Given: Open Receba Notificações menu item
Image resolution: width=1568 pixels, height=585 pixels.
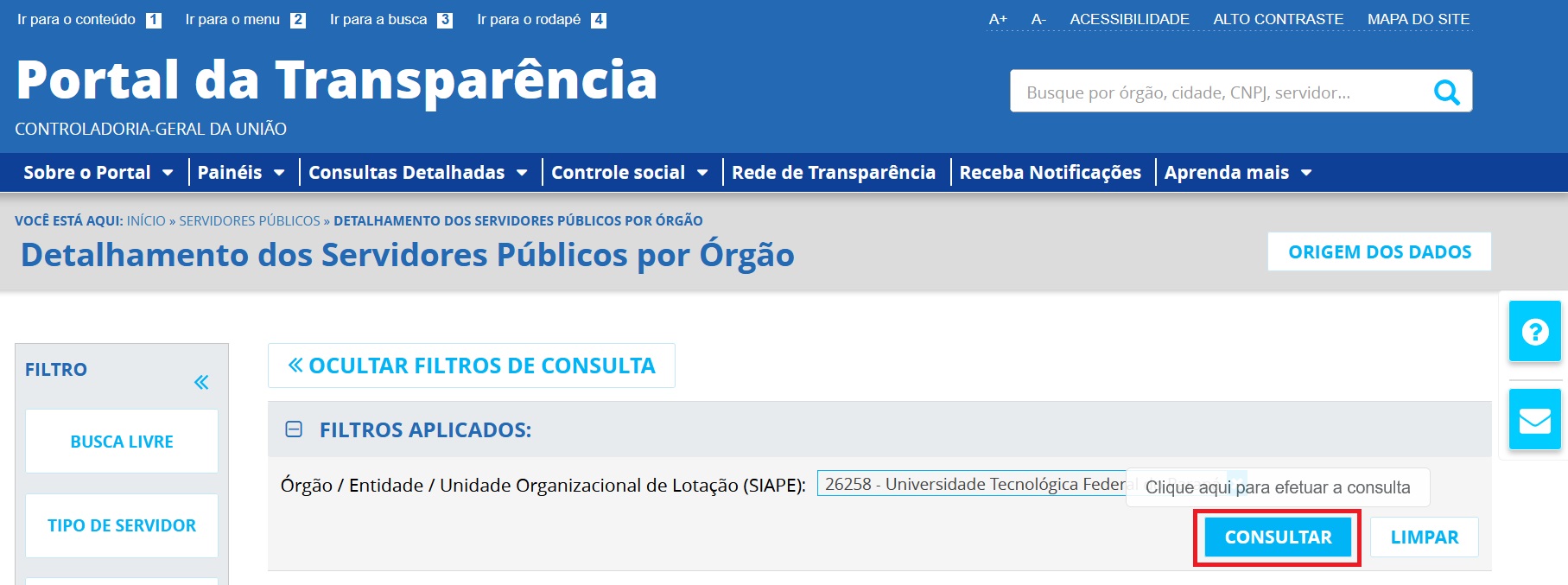Looking at the screenshot, I should pyautogui.click(x=1050, y=173).
